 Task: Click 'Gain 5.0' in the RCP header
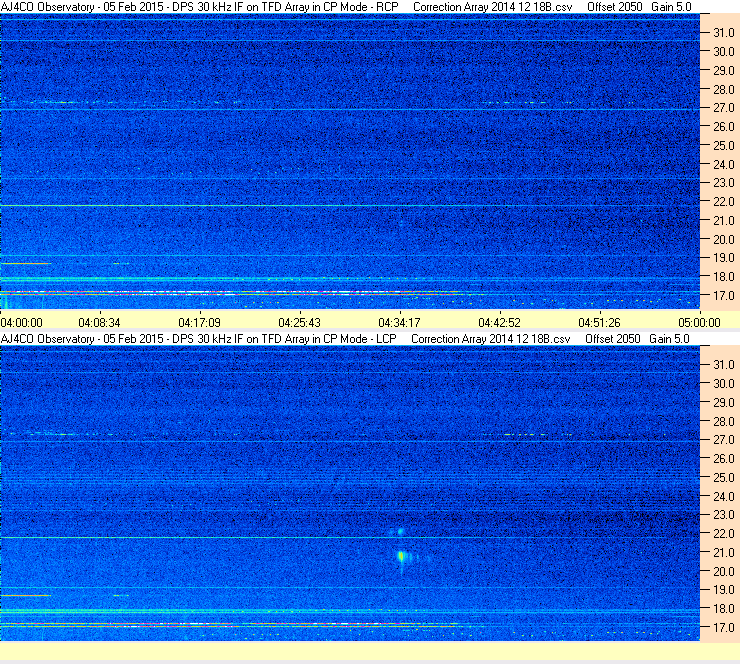coord(671,7)
